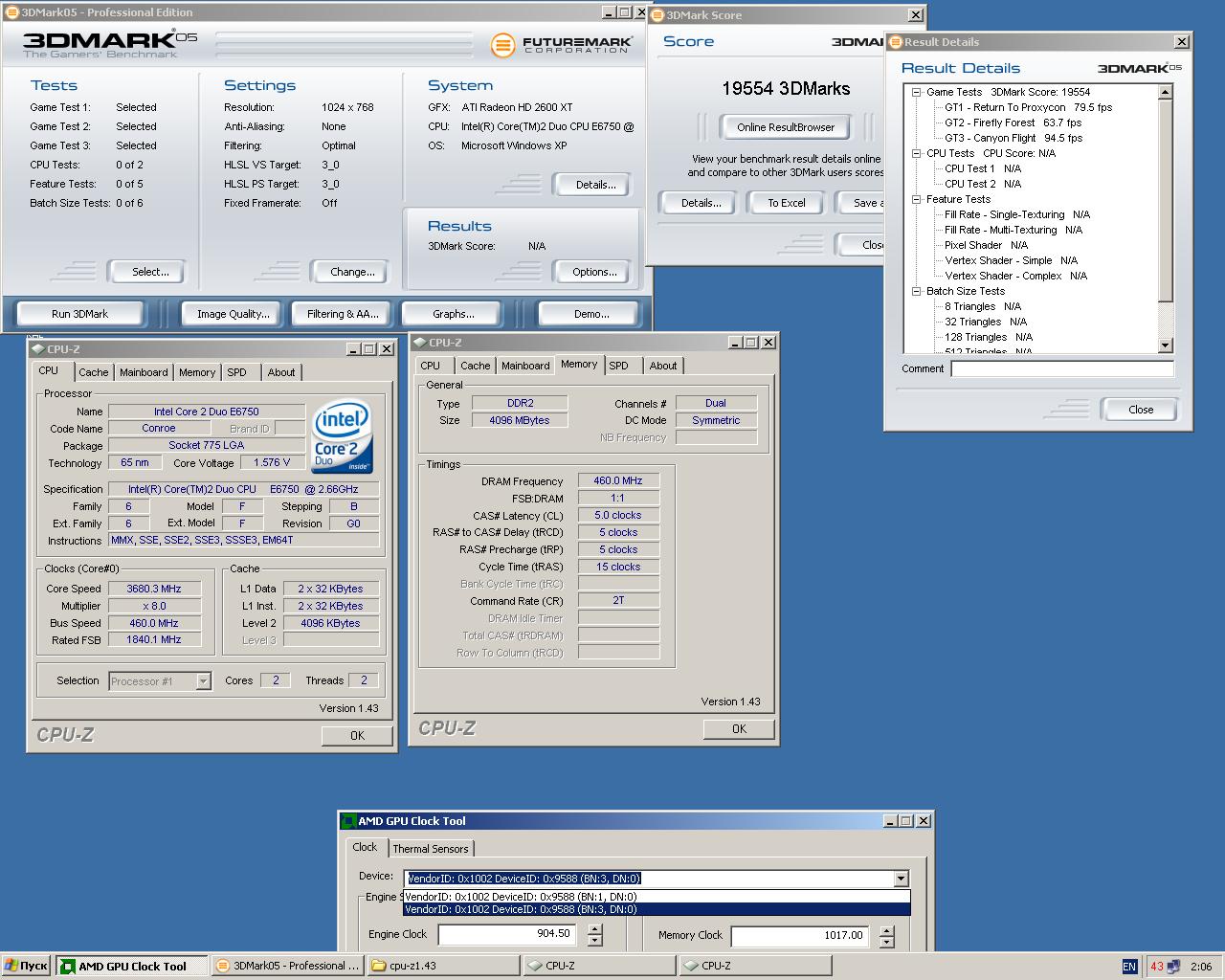Click the AMD GPU Clock Tool title icon
This screenshot has width=1225, height=980.
pyautogui.click(x=349, y=821)
